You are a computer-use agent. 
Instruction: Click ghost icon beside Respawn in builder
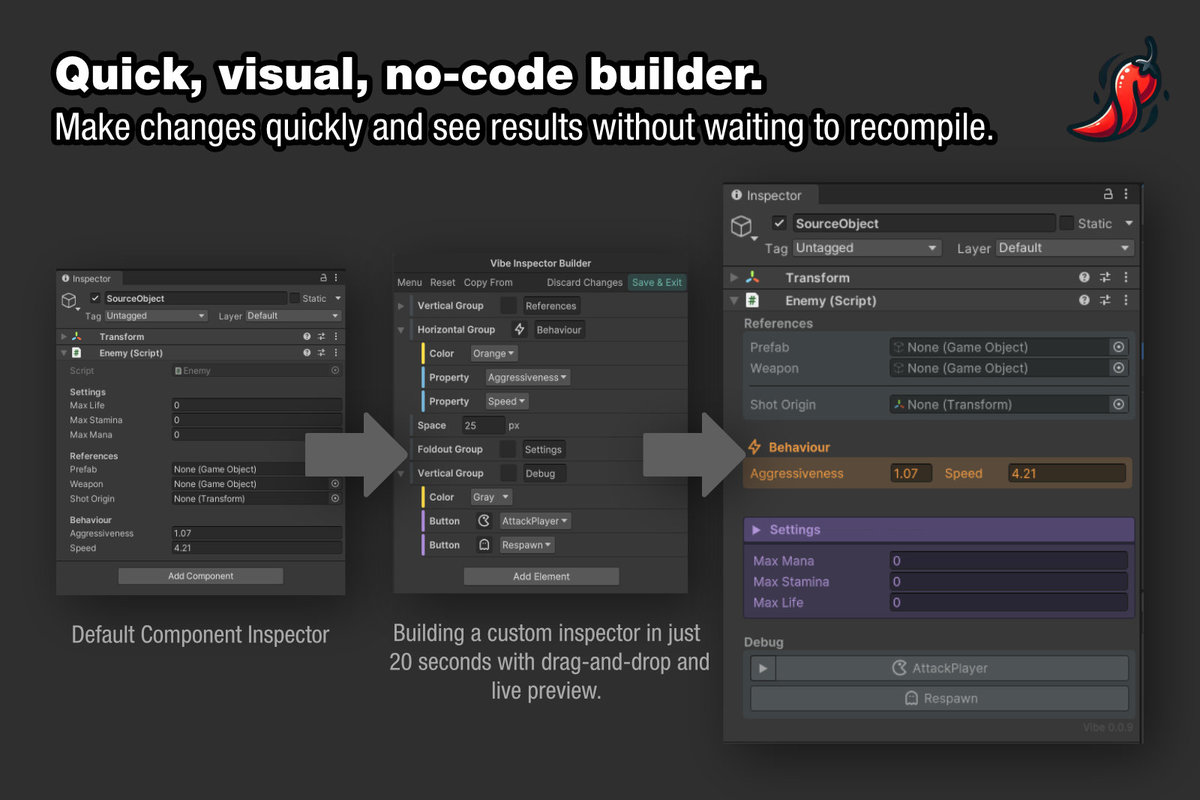point(484,545)
